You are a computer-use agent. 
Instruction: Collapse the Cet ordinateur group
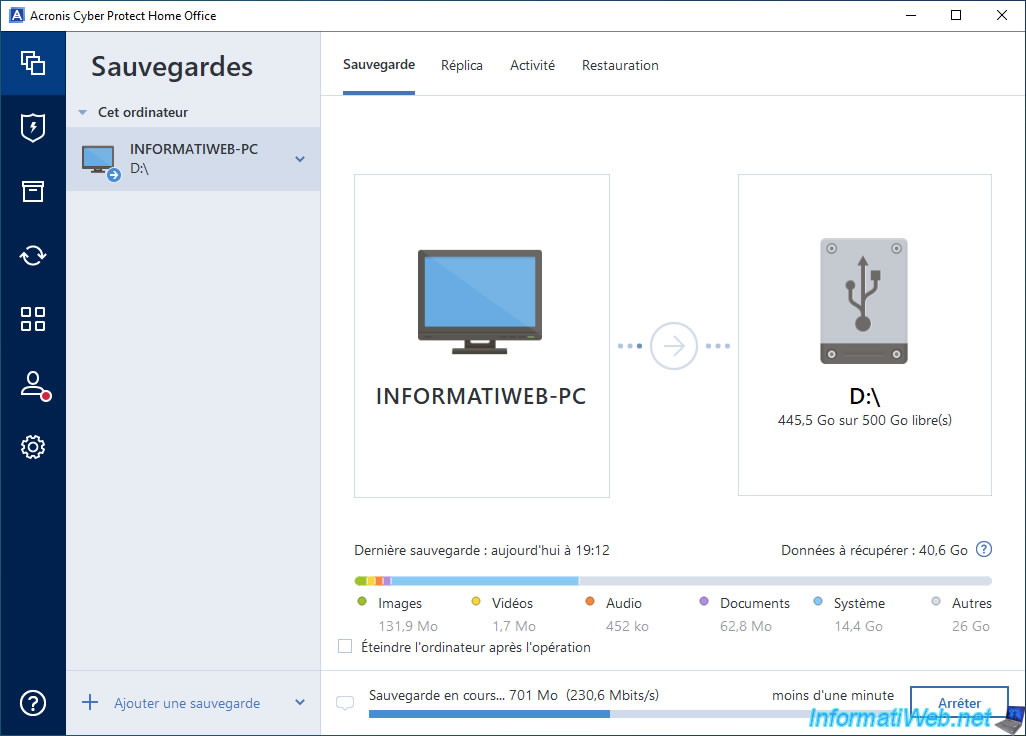pyautogui.click(x=82, y=113)
